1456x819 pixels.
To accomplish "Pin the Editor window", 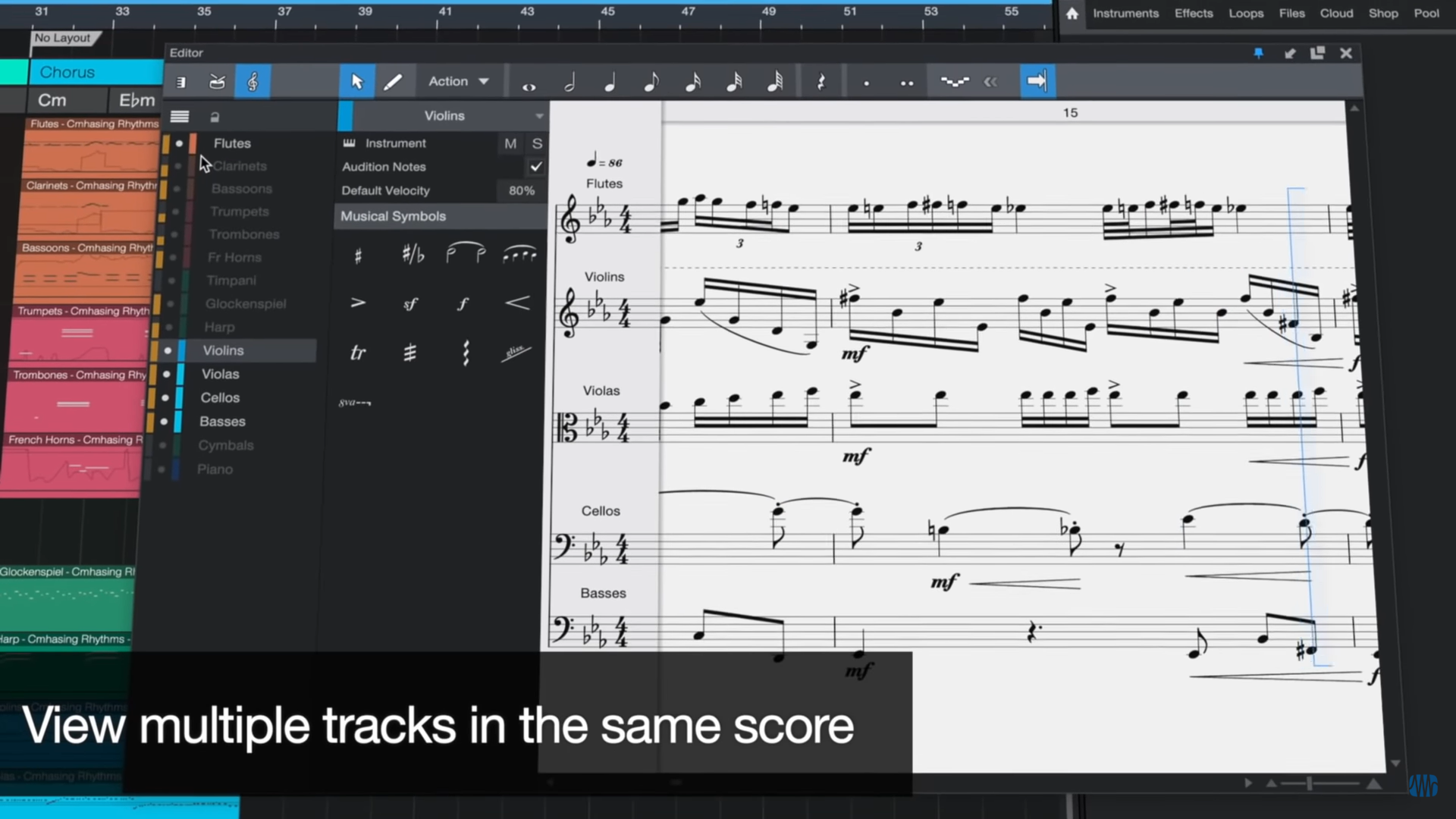I will [1258, 53].
